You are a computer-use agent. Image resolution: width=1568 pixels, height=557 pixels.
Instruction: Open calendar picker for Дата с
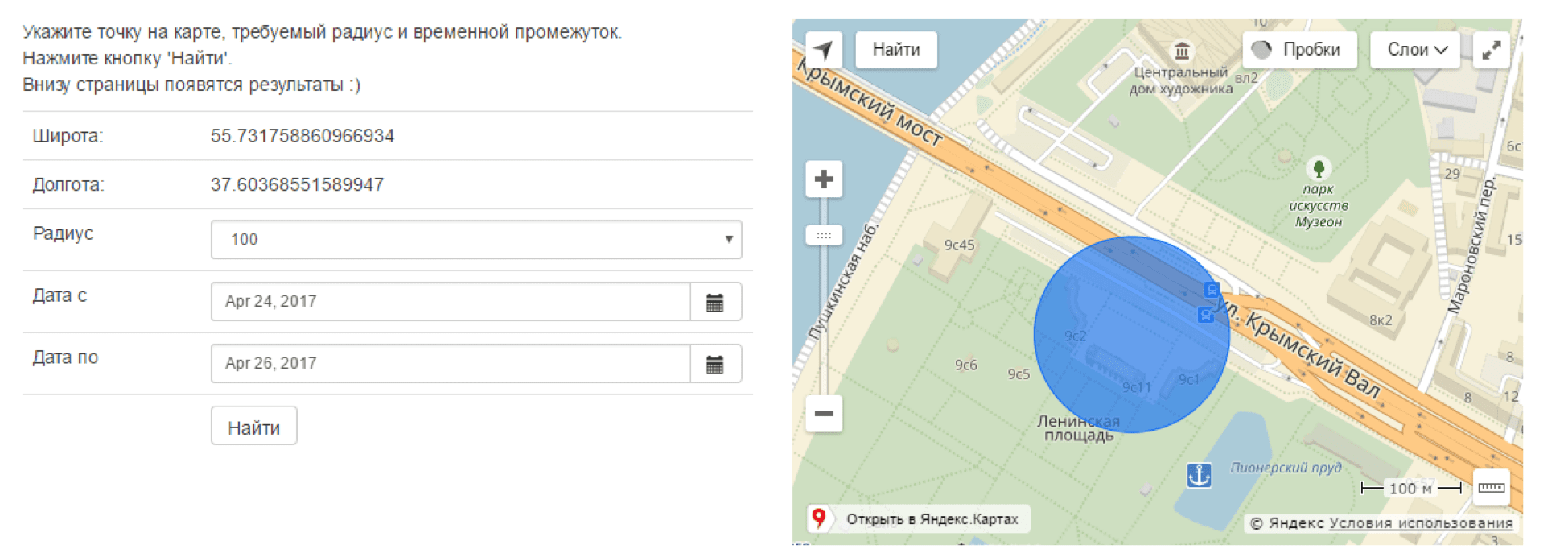tap(715, 302)
